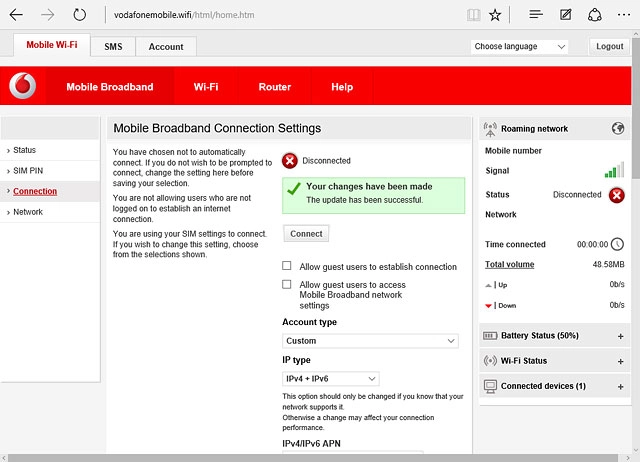Click the browser back arrow
The height and width of the screenshot is (462, 640).
tap(16, 15)
